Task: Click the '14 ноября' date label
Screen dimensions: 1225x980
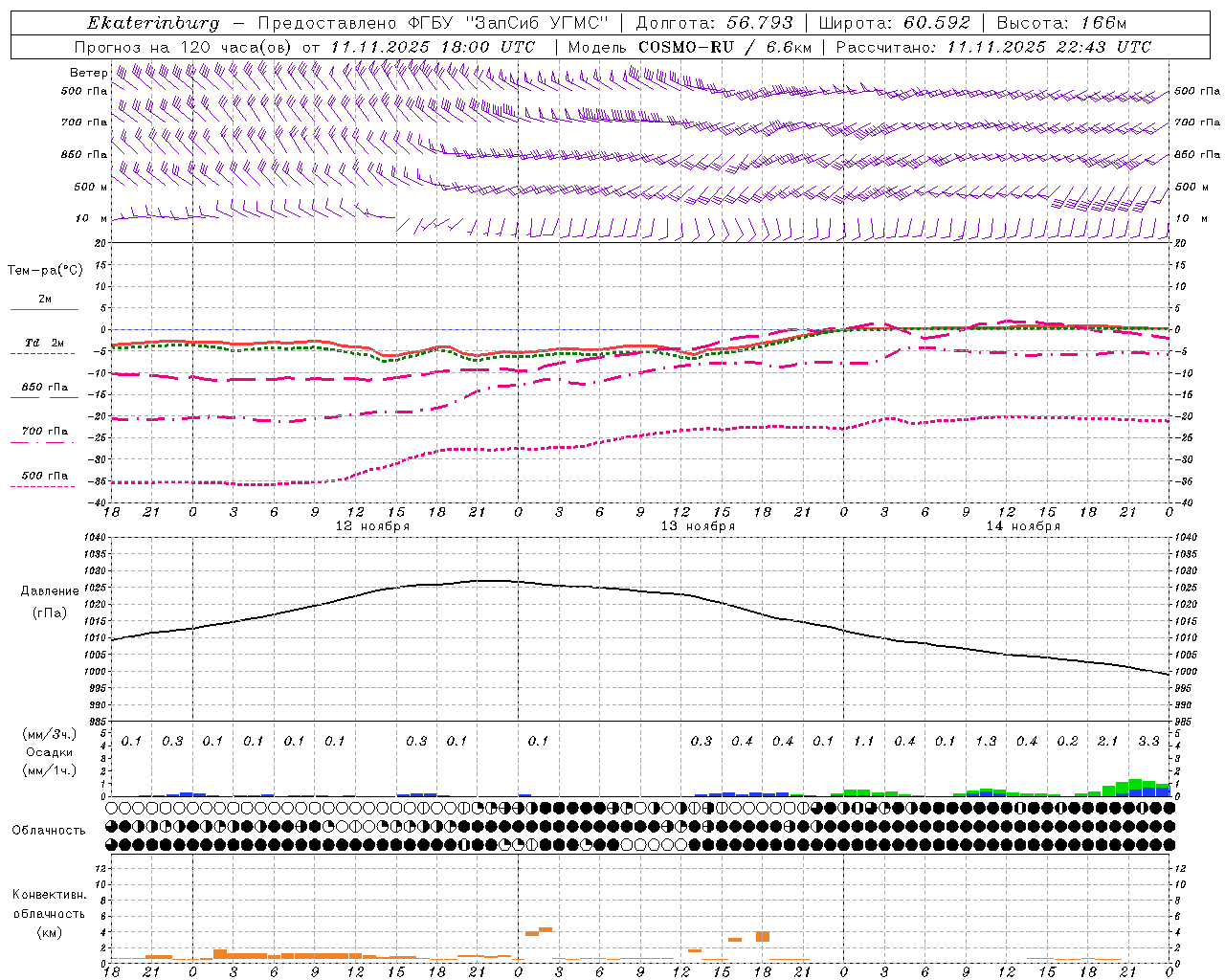Action: 1023,525
